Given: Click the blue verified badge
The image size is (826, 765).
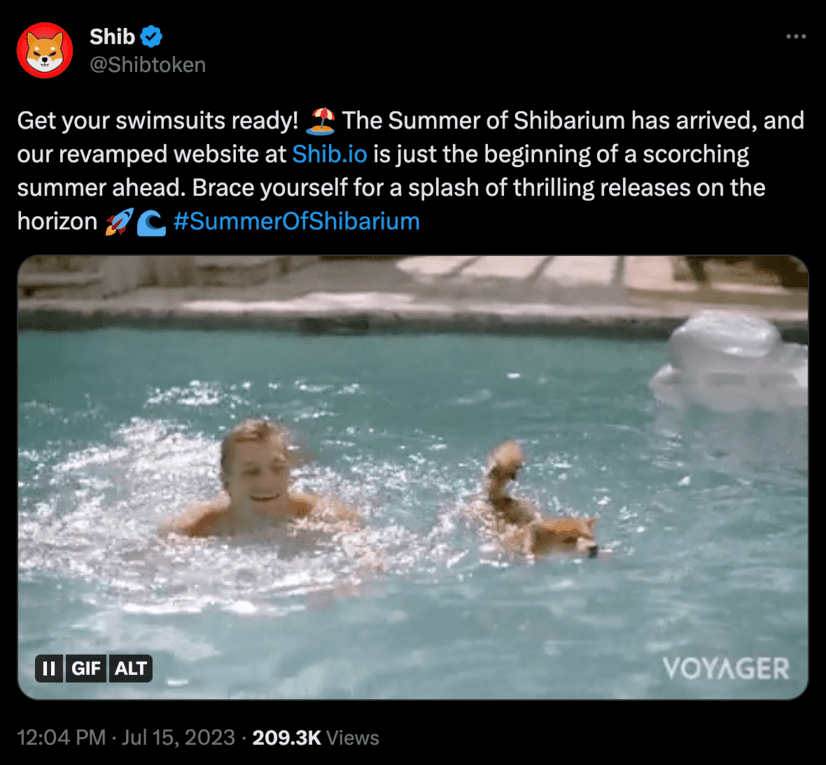Looking at the screenshot, I should pyautogui.click(x=152, y=36).
